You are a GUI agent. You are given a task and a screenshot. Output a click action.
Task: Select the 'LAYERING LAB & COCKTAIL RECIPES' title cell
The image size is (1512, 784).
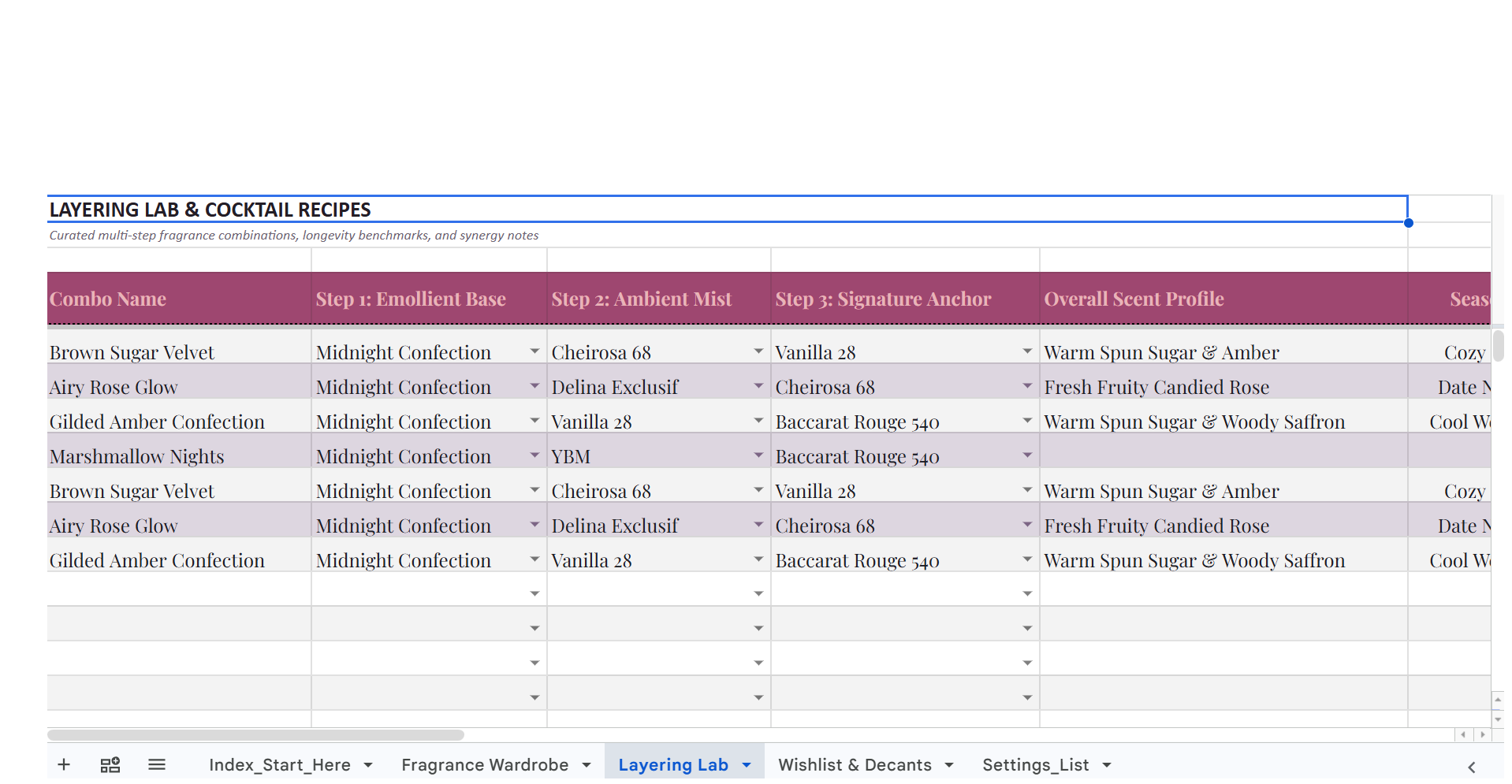click(727, 210)
